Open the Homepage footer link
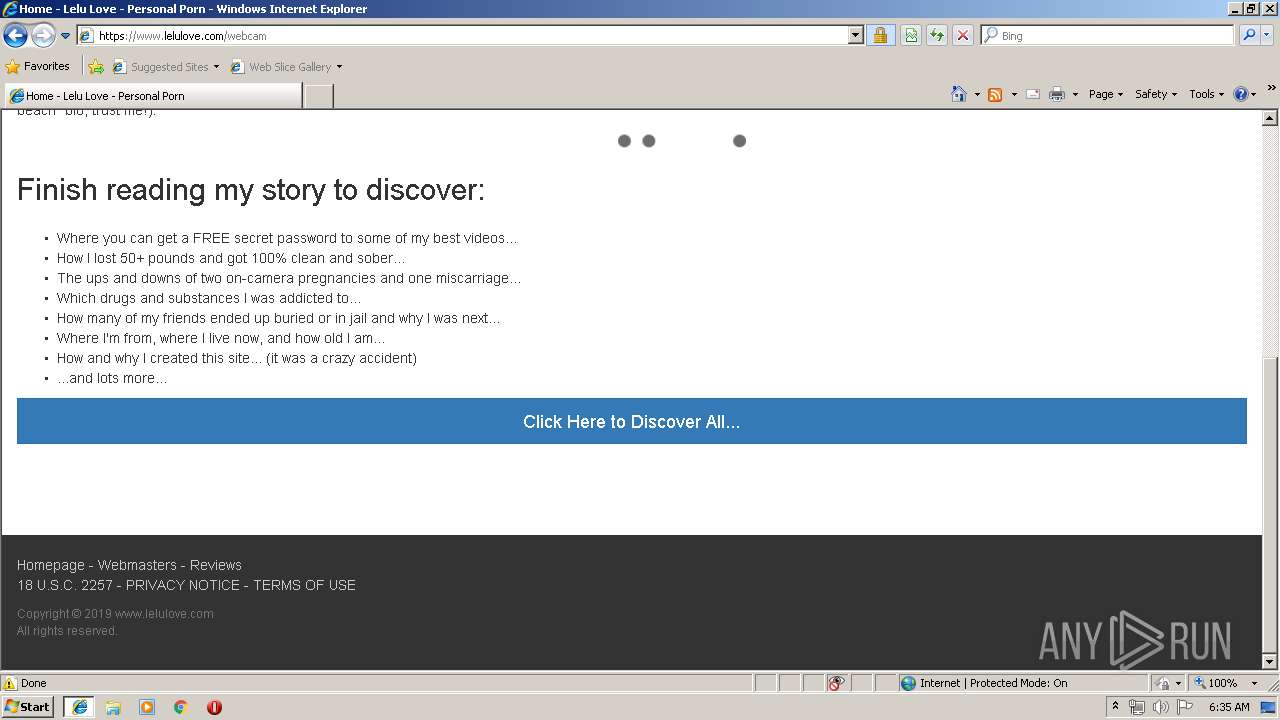Screen dimensions: 1280x720 [51, 565]
